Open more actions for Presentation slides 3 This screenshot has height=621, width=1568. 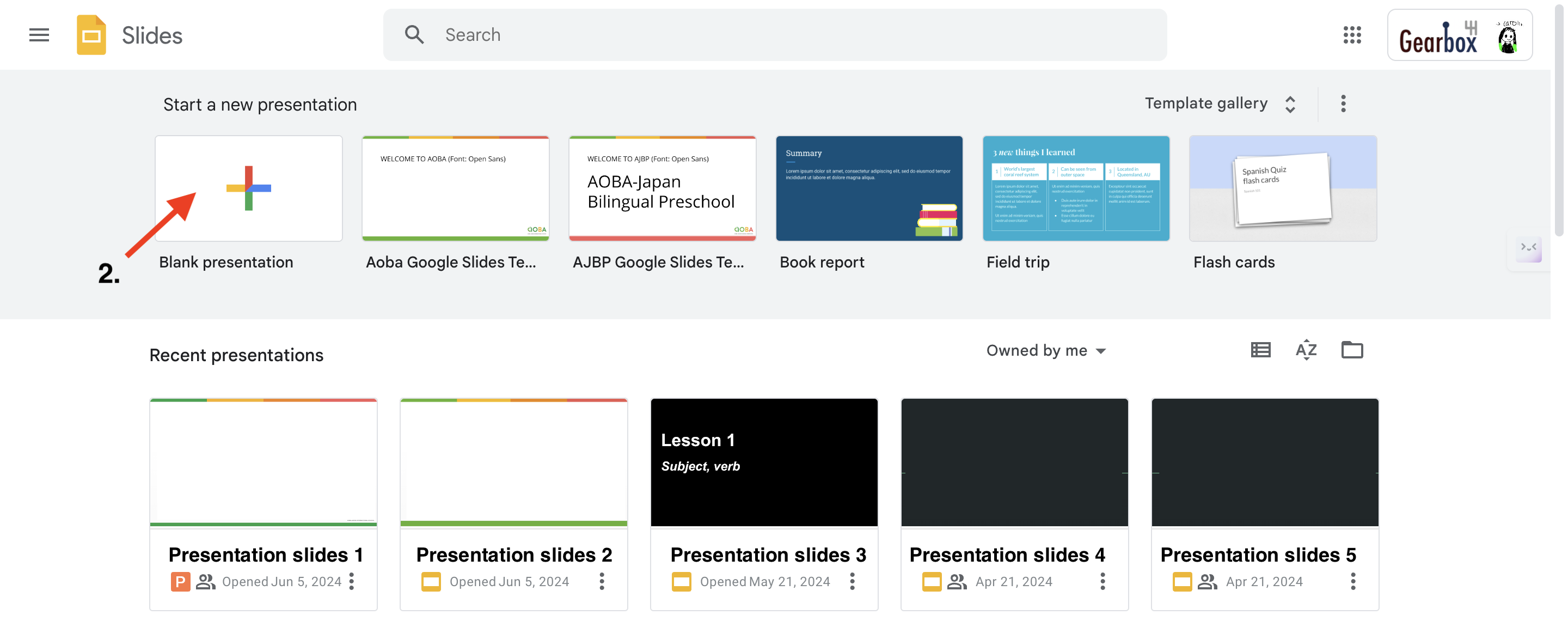pos(852,581)
